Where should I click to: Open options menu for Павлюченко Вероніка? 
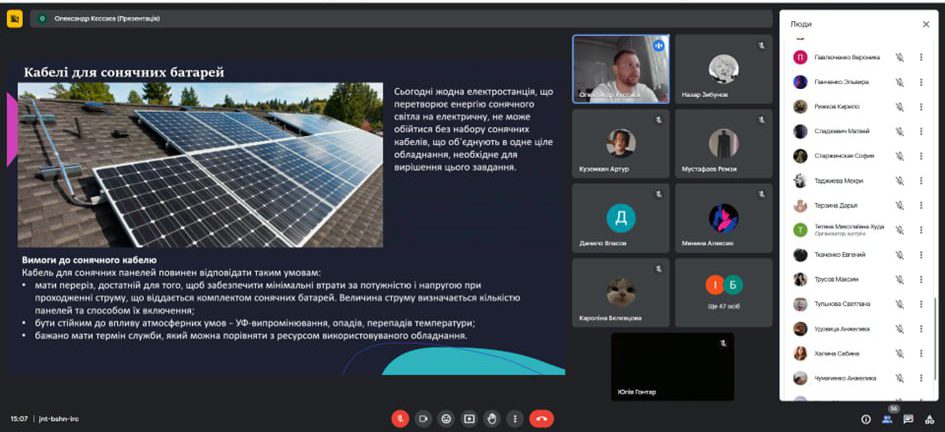coord(921,57)
